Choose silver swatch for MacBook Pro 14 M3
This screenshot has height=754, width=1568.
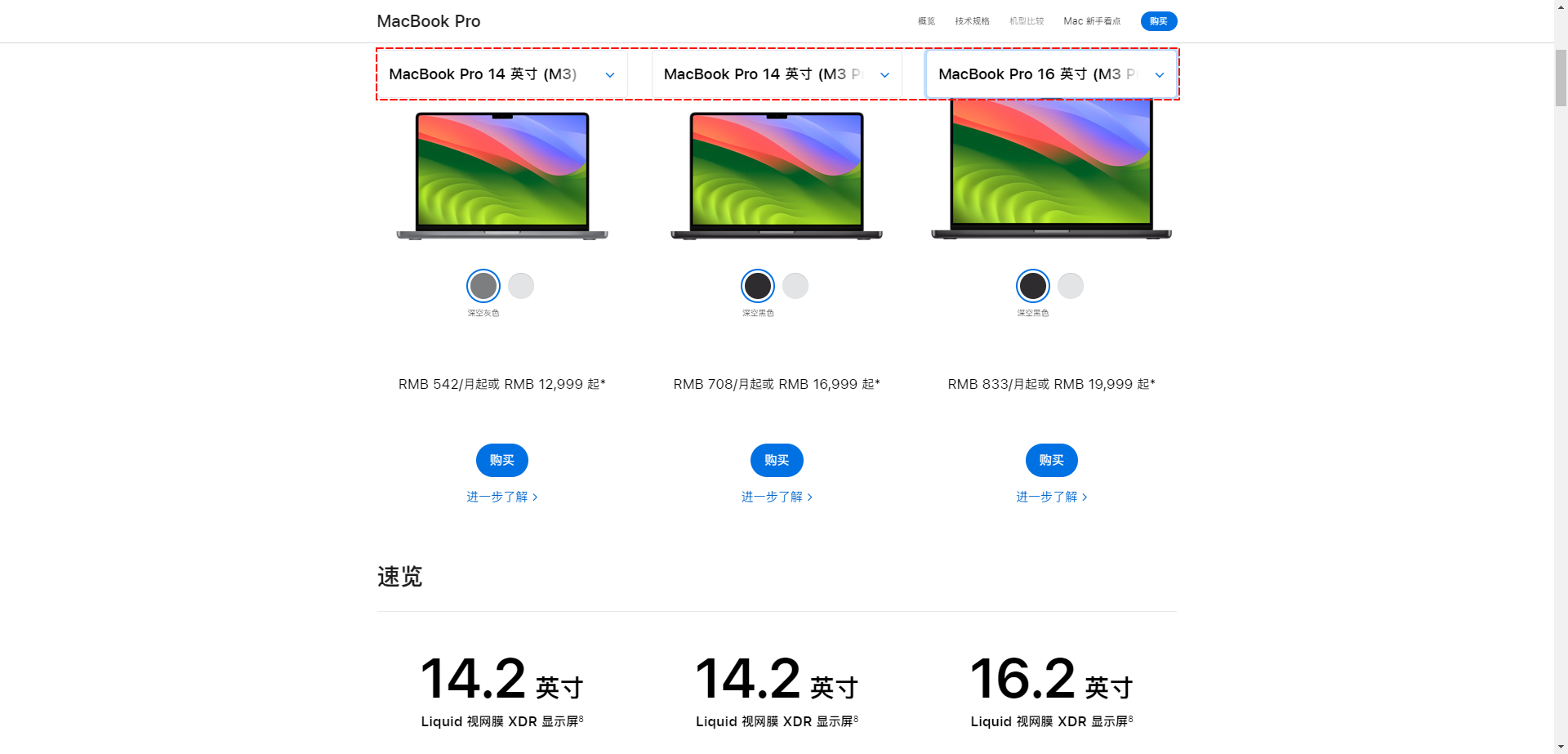pyautogui.click(x=521, y=286)
